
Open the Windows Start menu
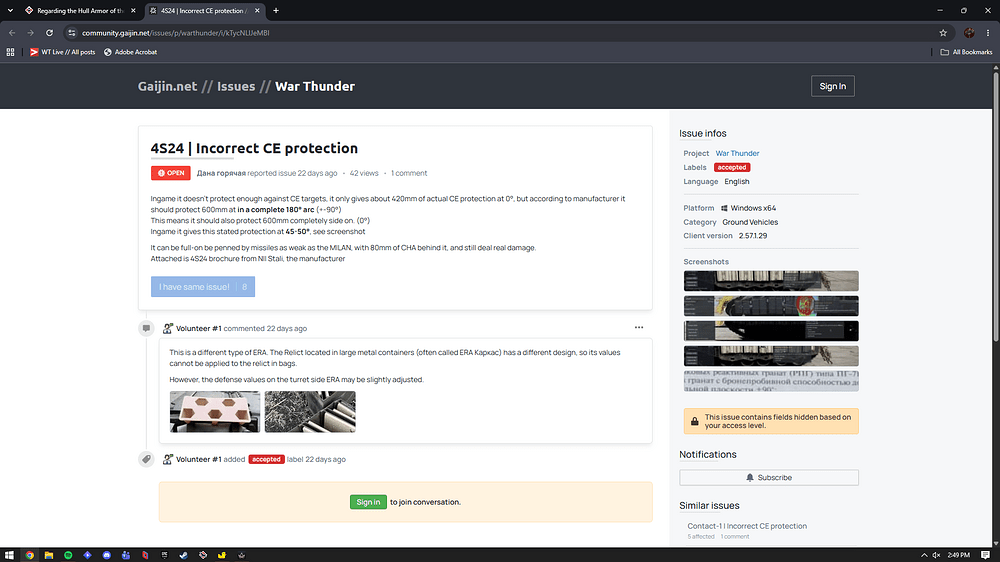pos(9,555)
